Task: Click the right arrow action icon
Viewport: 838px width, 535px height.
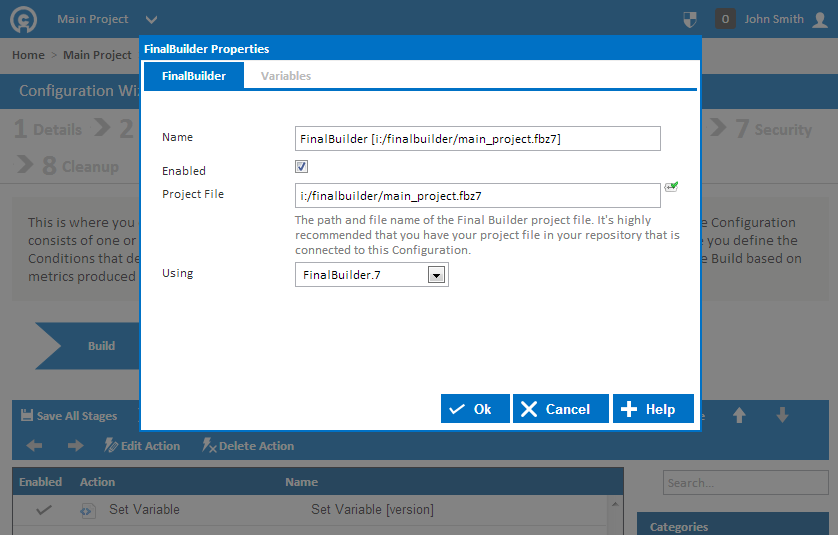Action: click(x=75, y=445)
